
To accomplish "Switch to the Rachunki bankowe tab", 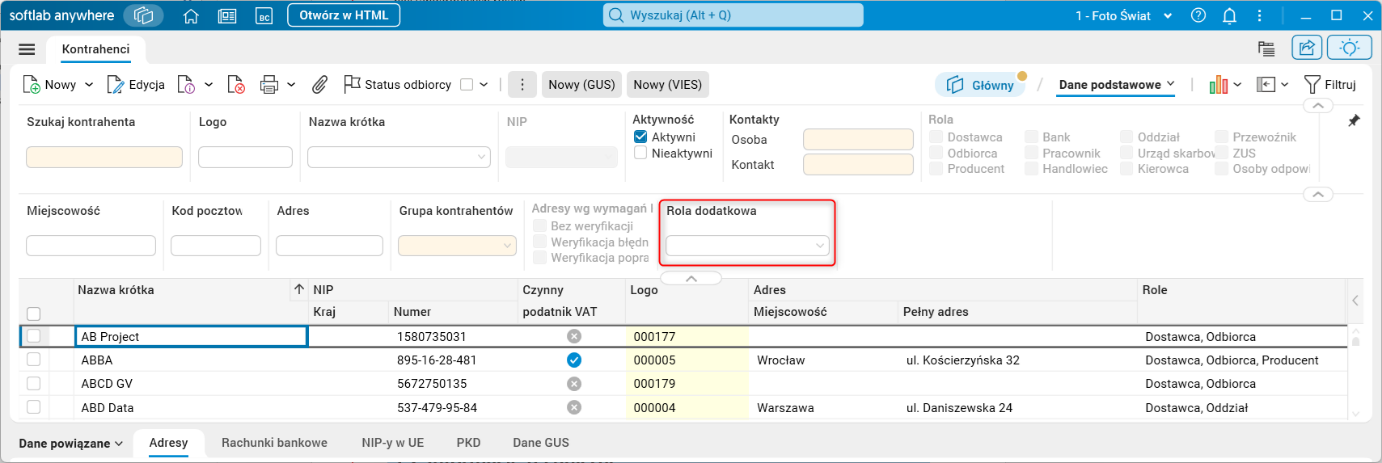I will coord(274,443).
